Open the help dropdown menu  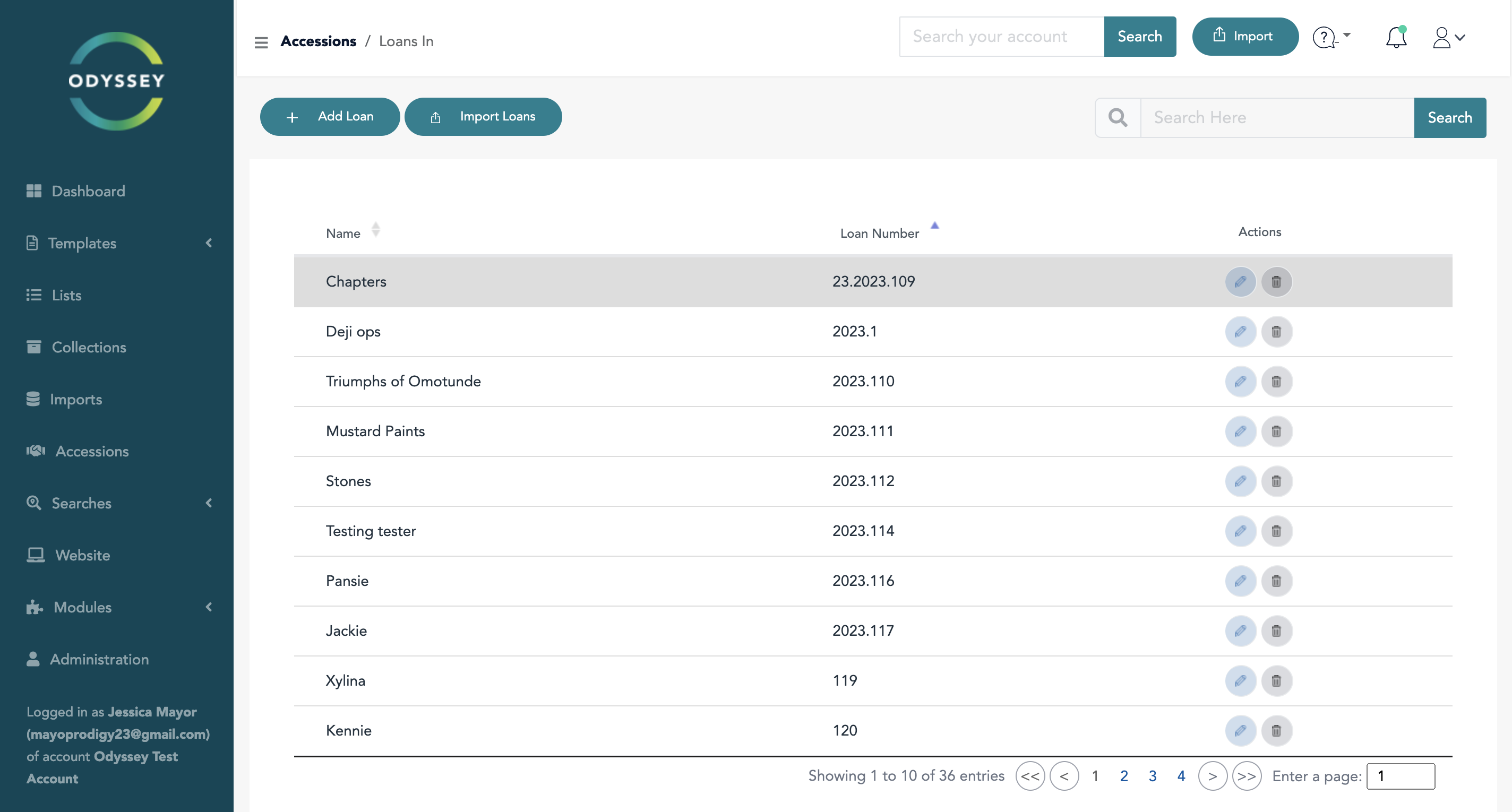click(1331, 38)
